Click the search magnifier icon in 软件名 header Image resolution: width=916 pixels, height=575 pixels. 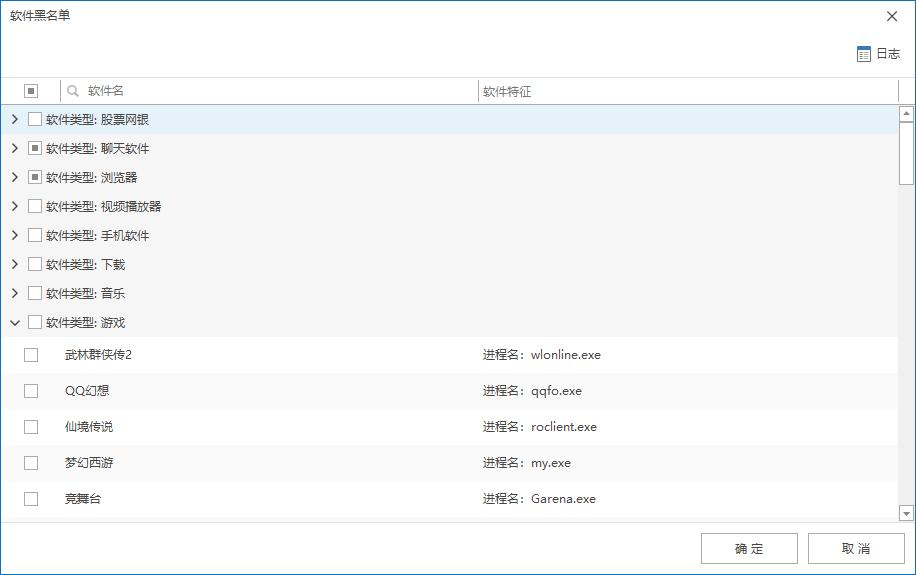[73, 91]
